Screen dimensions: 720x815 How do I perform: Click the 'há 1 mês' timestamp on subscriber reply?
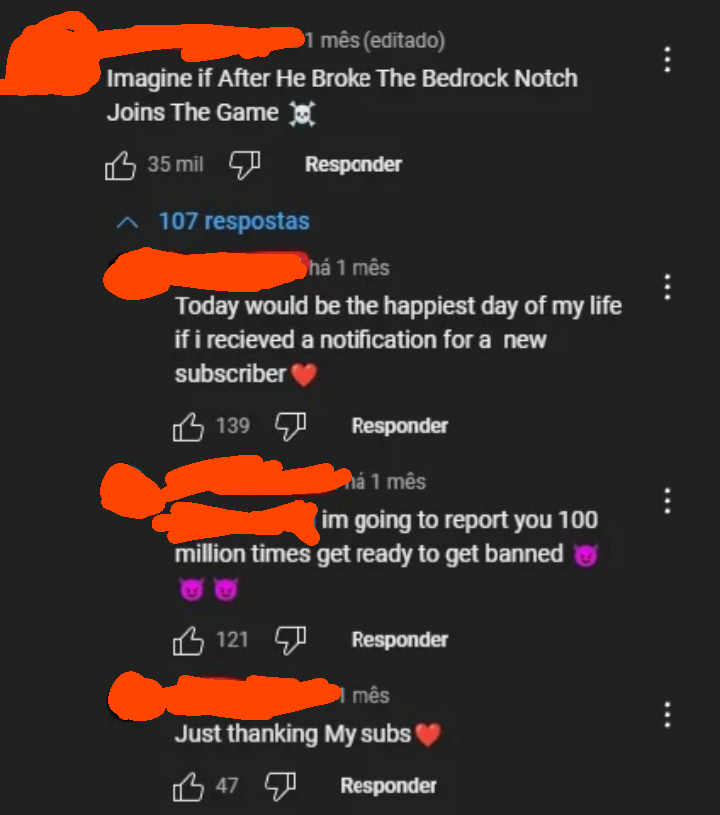click(x=349, y=268)
